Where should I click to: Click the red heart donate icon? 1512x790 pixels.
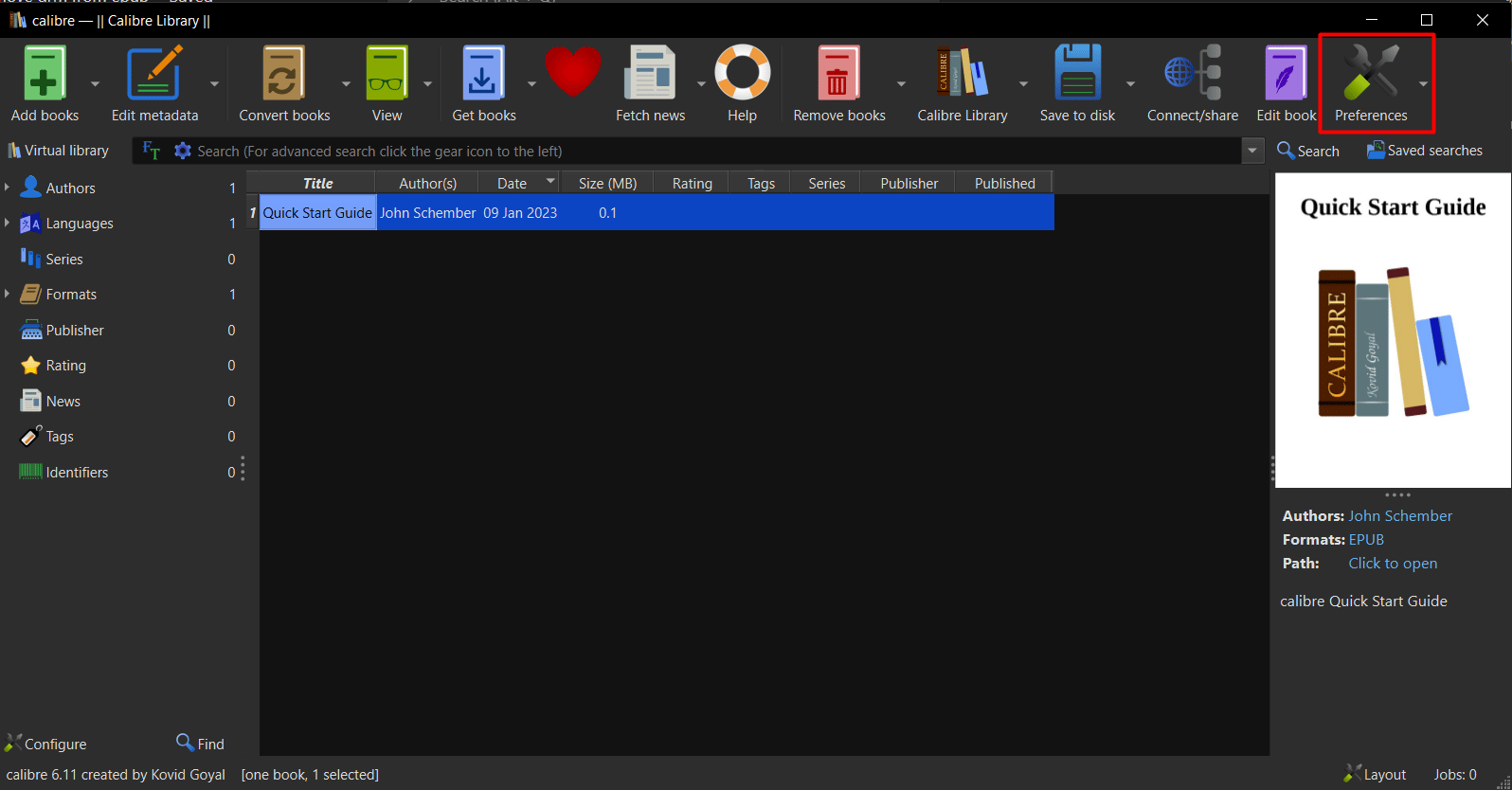573,72
